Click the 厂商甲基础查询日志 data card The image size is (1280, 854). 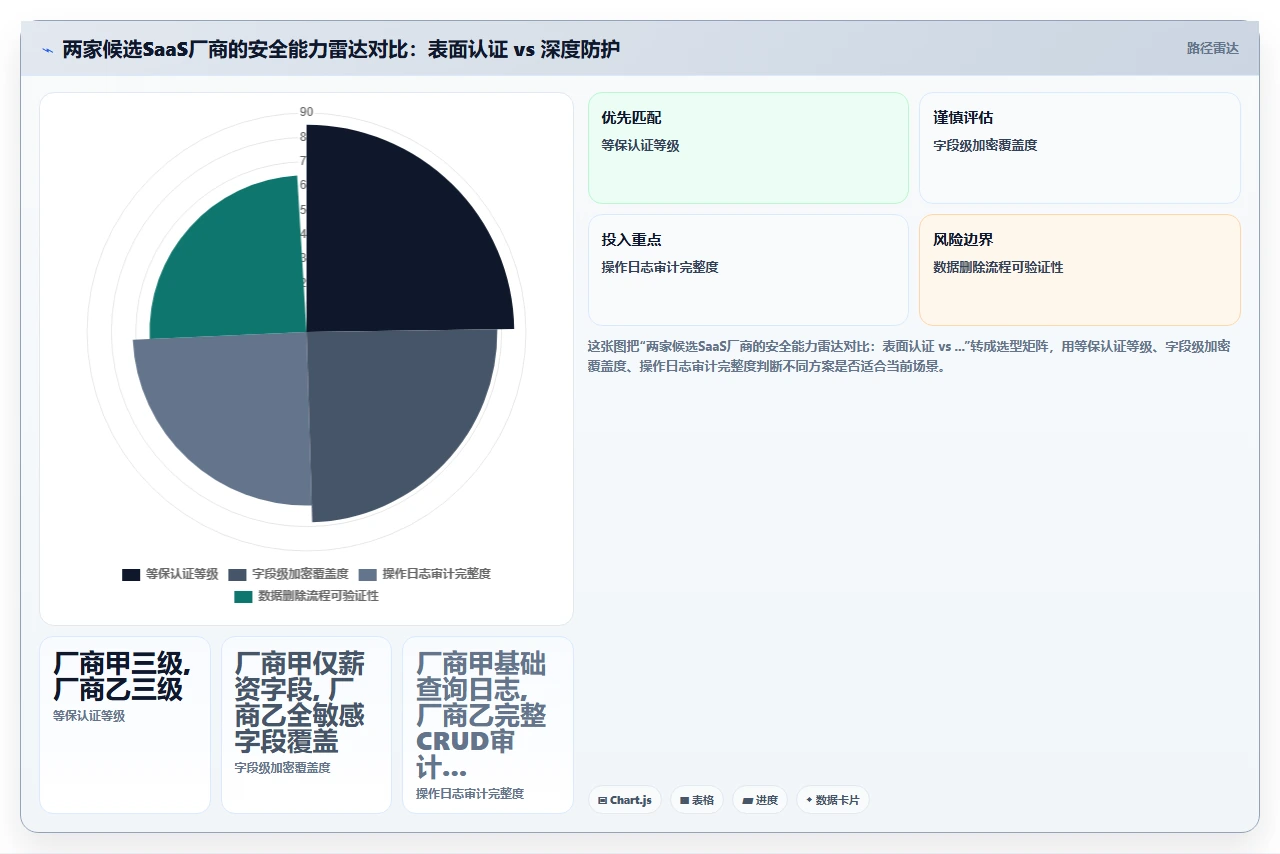pyautogui.click(x=488, y=725)
